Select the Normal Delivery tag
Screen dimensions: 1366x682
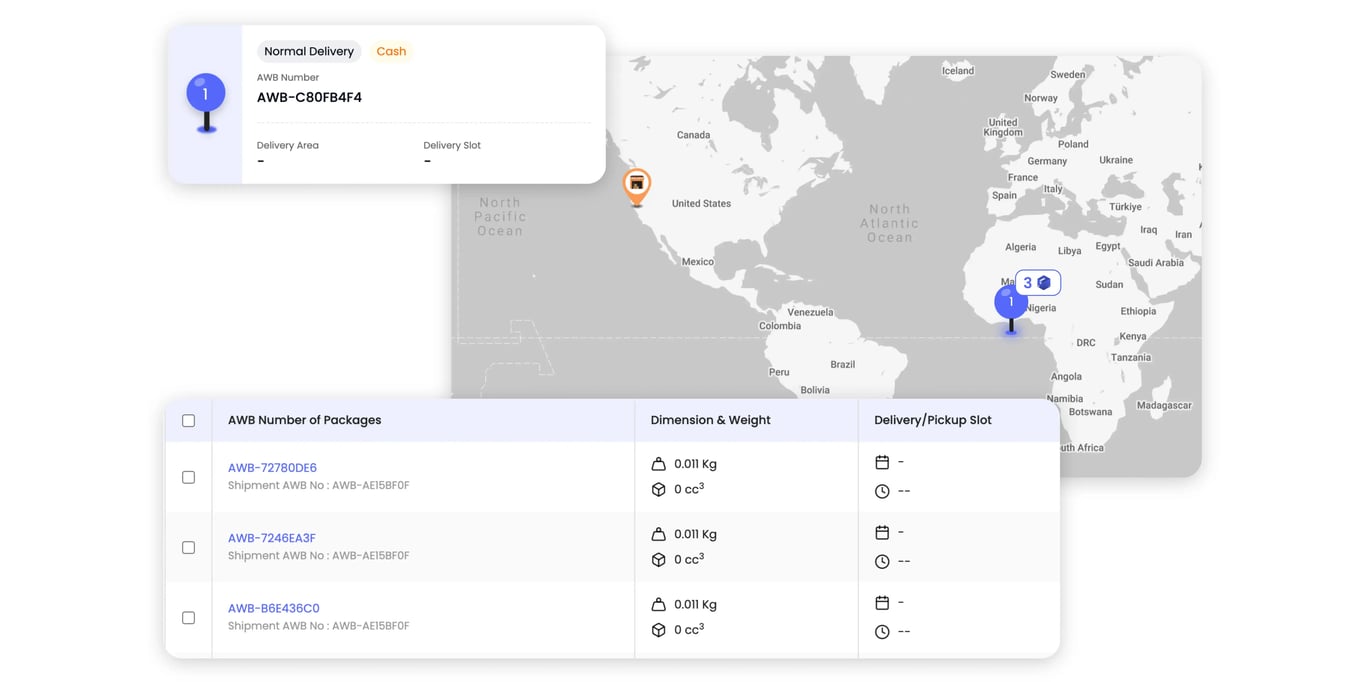point(308,51)
